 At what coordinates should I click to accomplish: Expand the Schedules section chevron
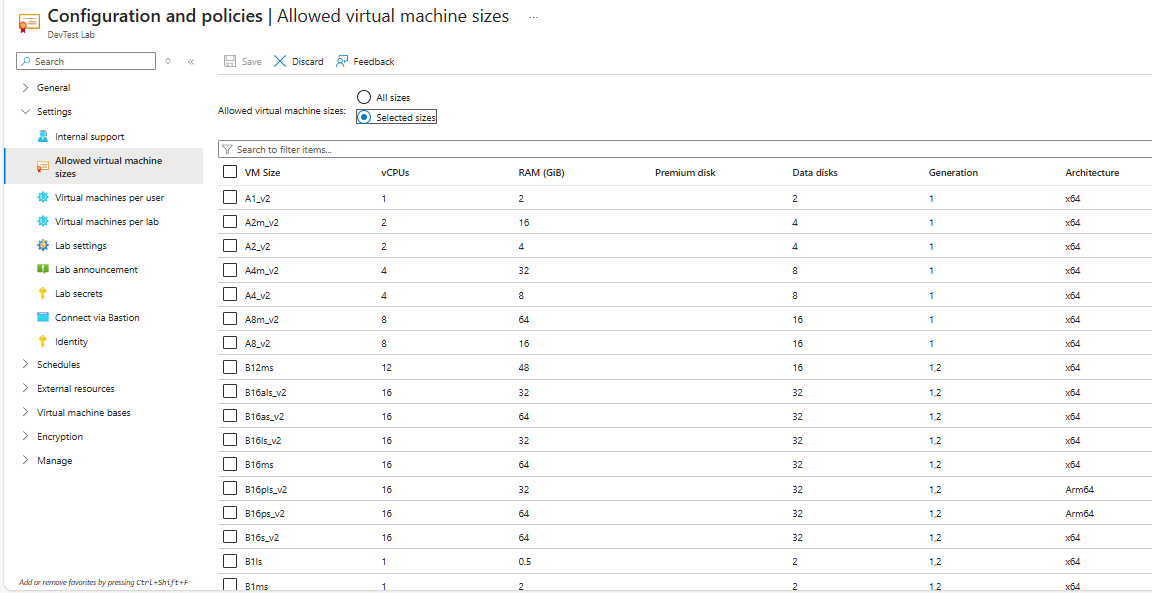click(x=26, y=364)
